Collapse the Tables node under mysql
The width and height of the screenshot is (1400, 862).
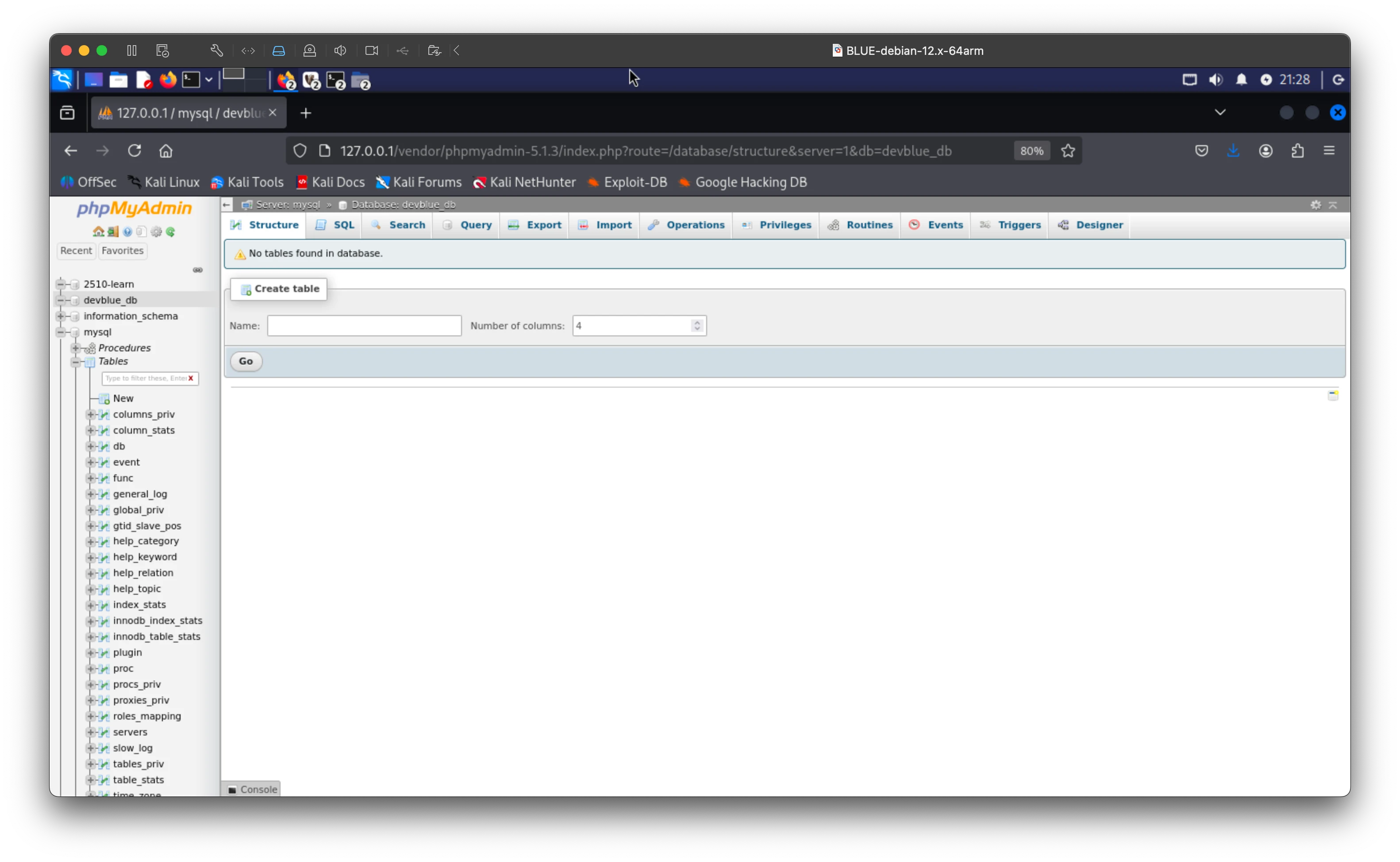(x=75, y=362)
